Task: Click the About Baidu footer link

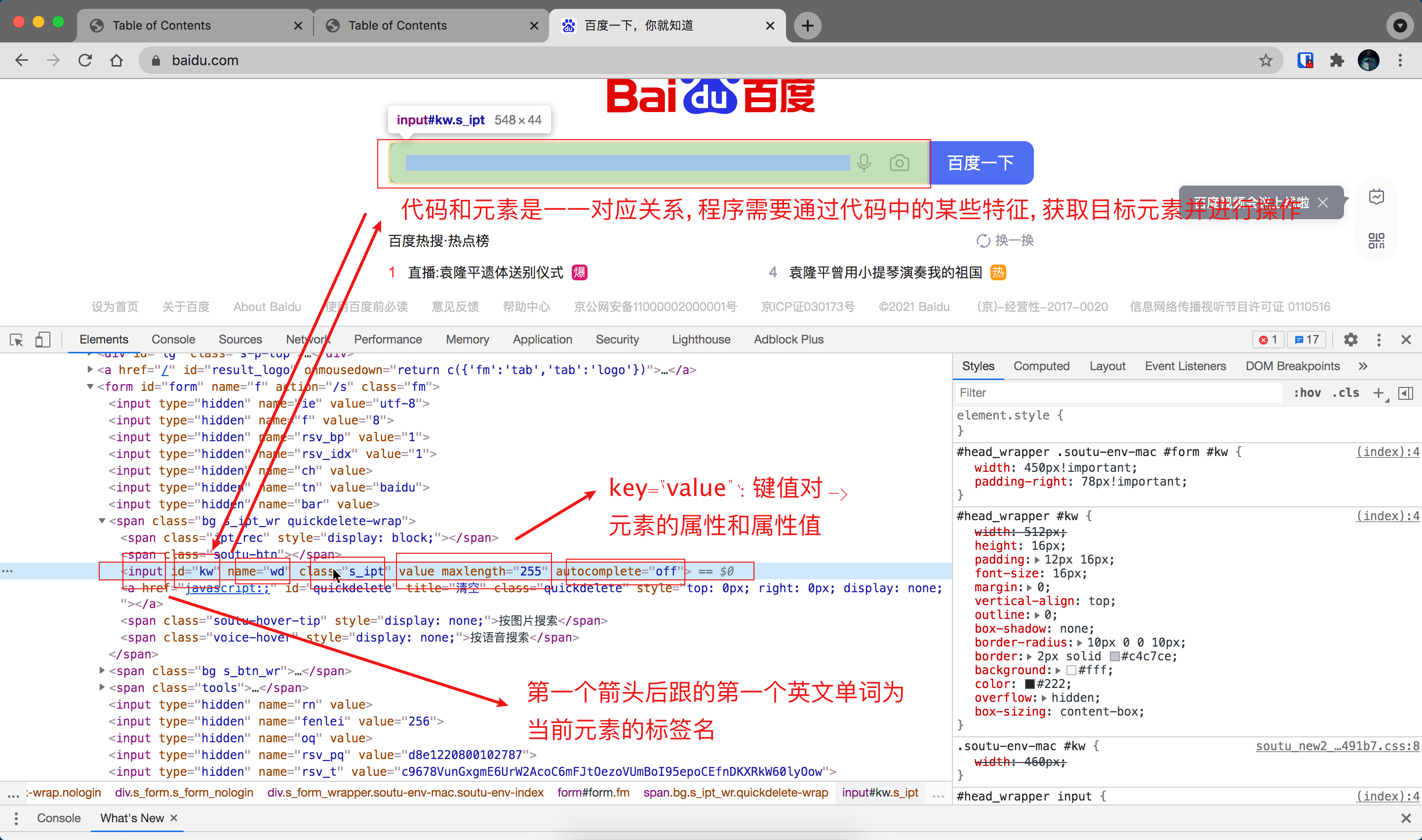Action: pos(267,307)
